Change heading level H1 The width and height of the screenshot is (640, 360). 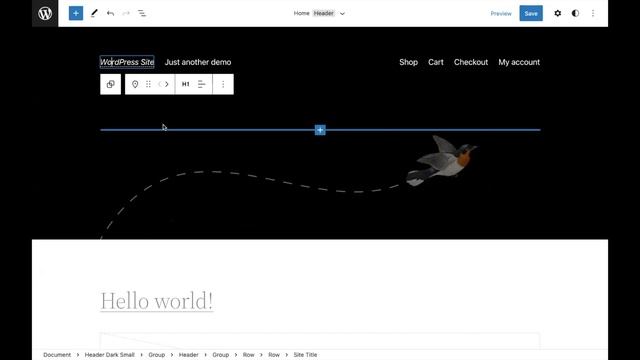(x=185, y=84)
